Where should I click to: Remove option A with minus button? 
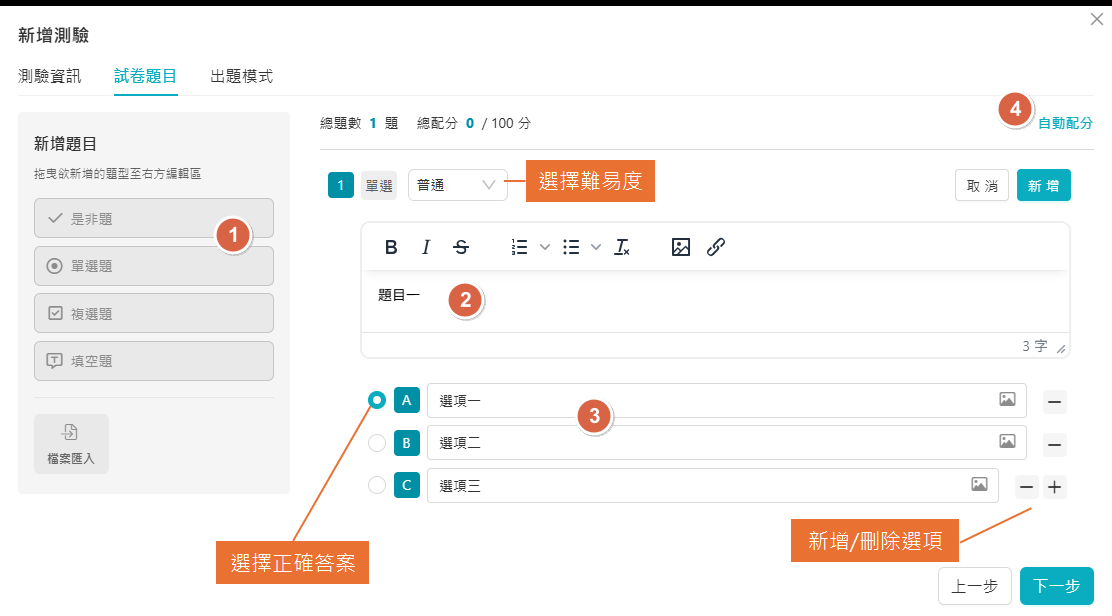pos(1055,402)
